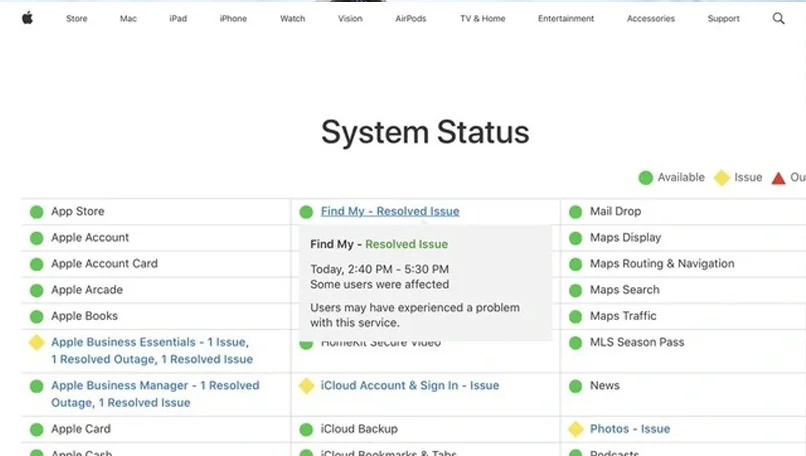Open Apple Business Essentials issue link
Viewport: 806px width, 456px height.
(x=152, y=351)
